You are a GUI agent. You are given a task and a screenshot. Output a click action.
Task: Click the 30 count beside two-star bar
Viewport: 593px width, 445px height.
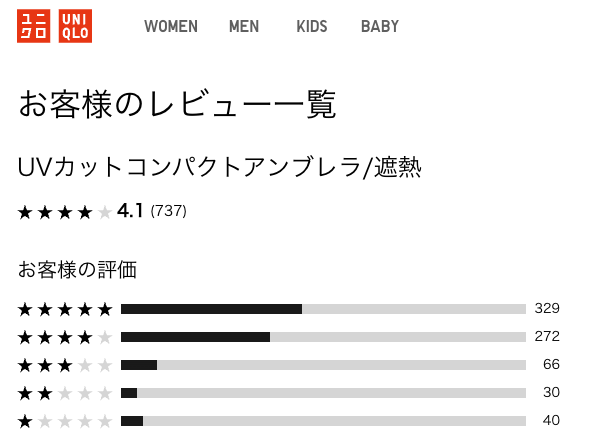551,392
